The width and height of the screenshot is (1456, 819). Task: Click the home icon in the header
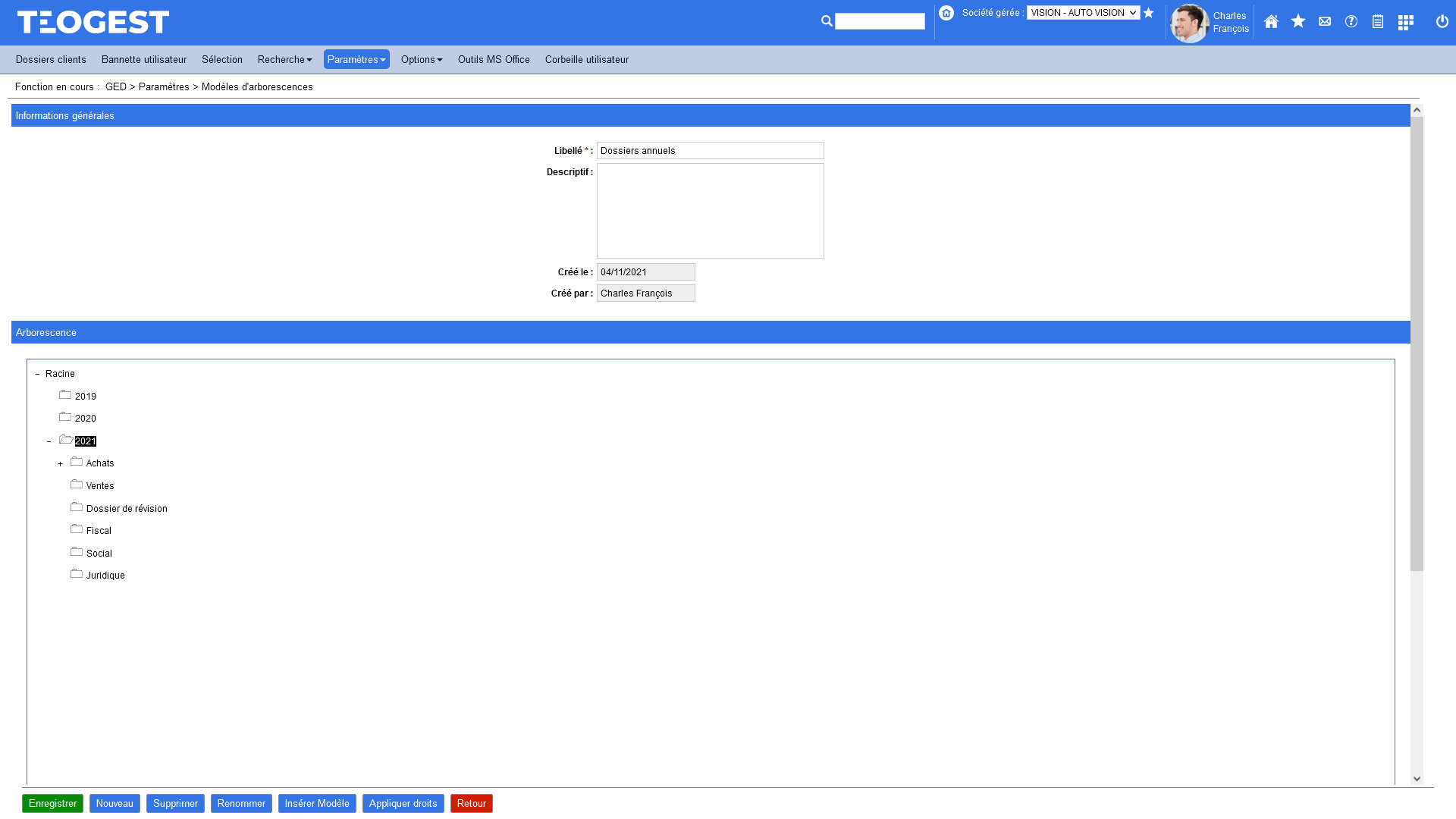coord(1271,22)
